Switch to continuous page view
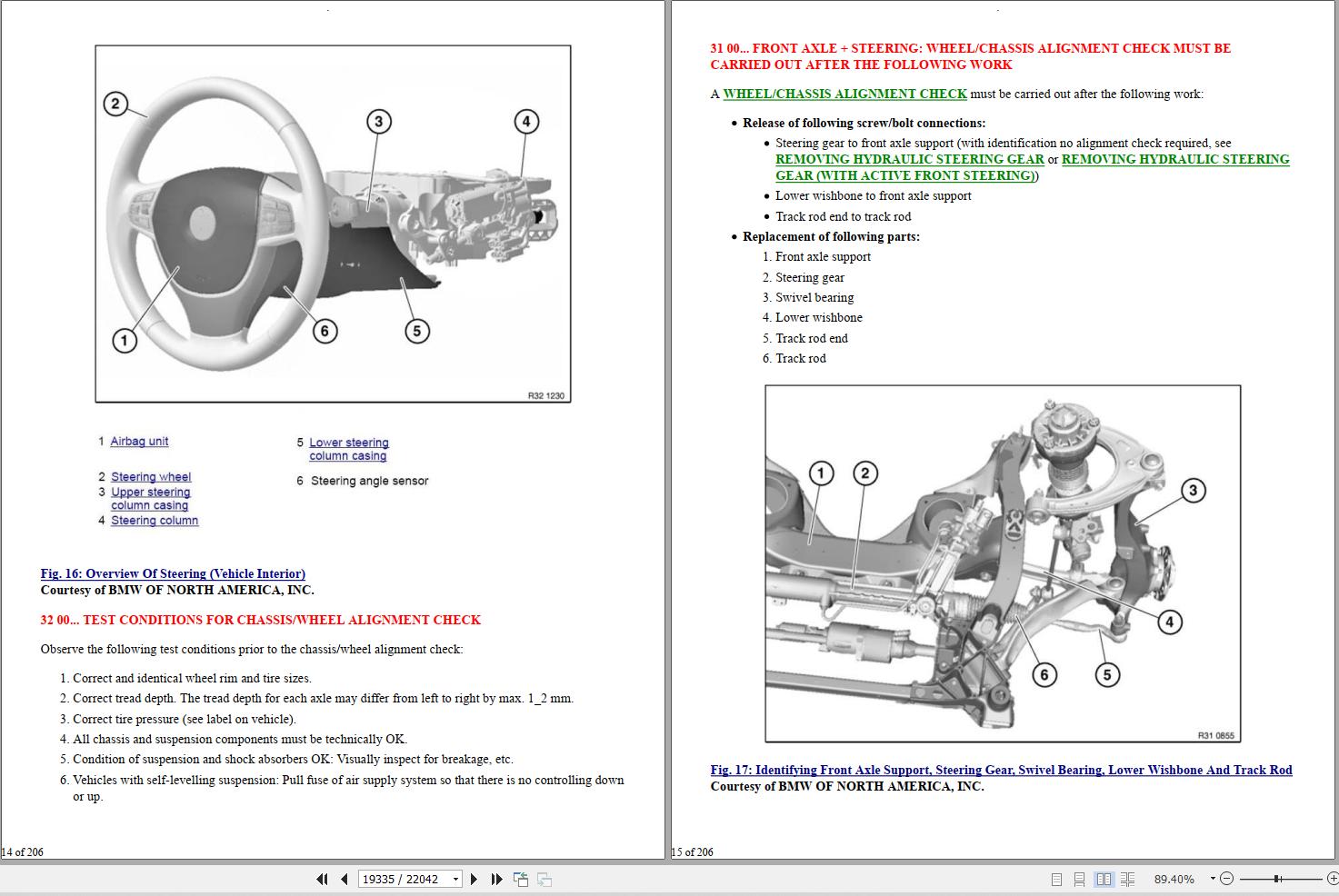Viewport: 1339px width, 896px height. [x=1079, y=880]
